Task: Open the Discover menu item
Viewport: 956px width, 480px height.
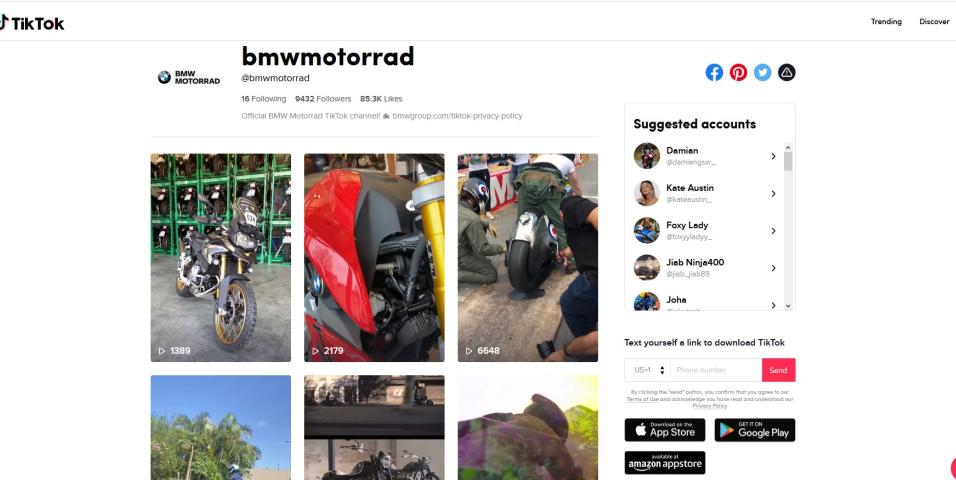Action: coord(934,21)
